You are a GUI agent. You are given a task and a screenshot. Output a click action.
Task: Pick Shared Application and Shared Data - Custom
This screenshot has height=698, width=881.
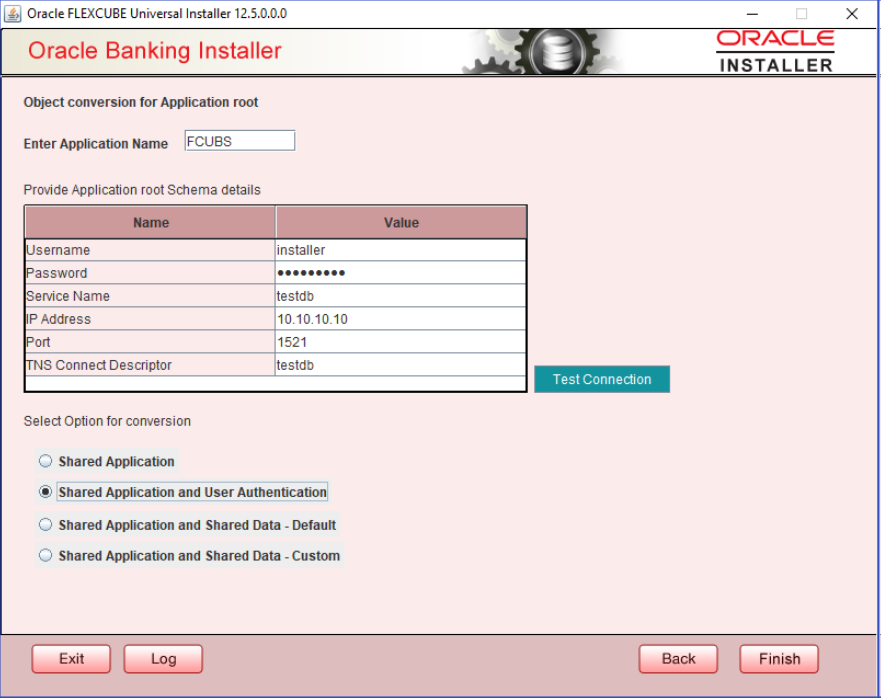tap(44, 554)
